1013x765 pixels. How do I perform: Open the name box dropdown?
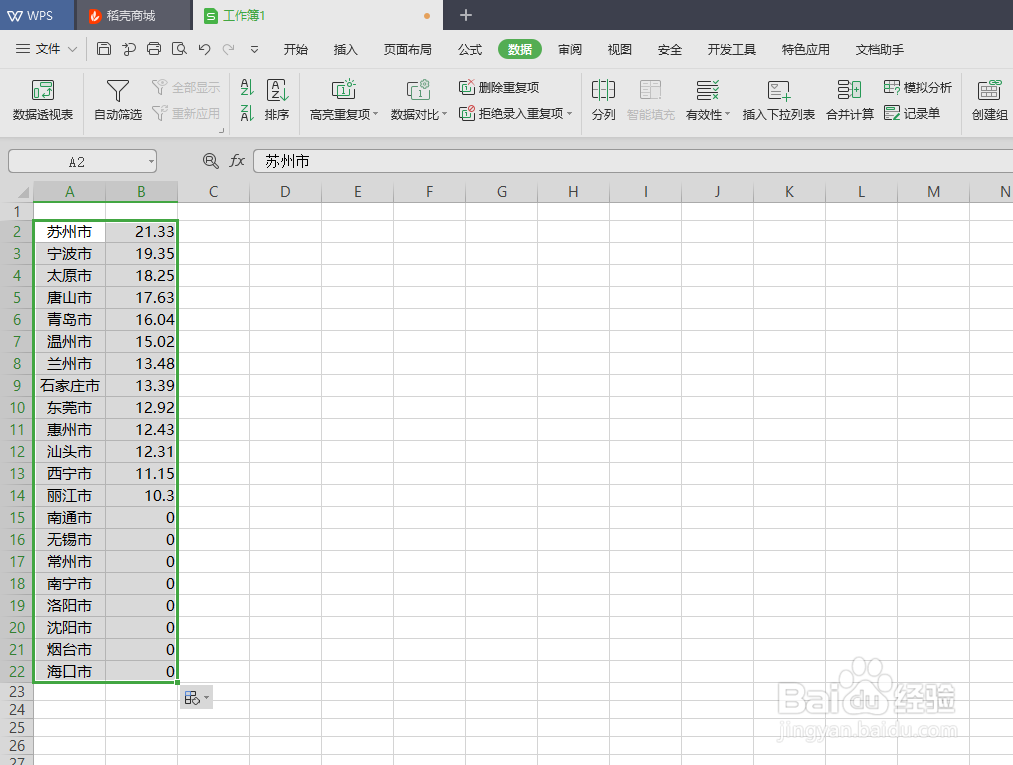pos(151,162)
